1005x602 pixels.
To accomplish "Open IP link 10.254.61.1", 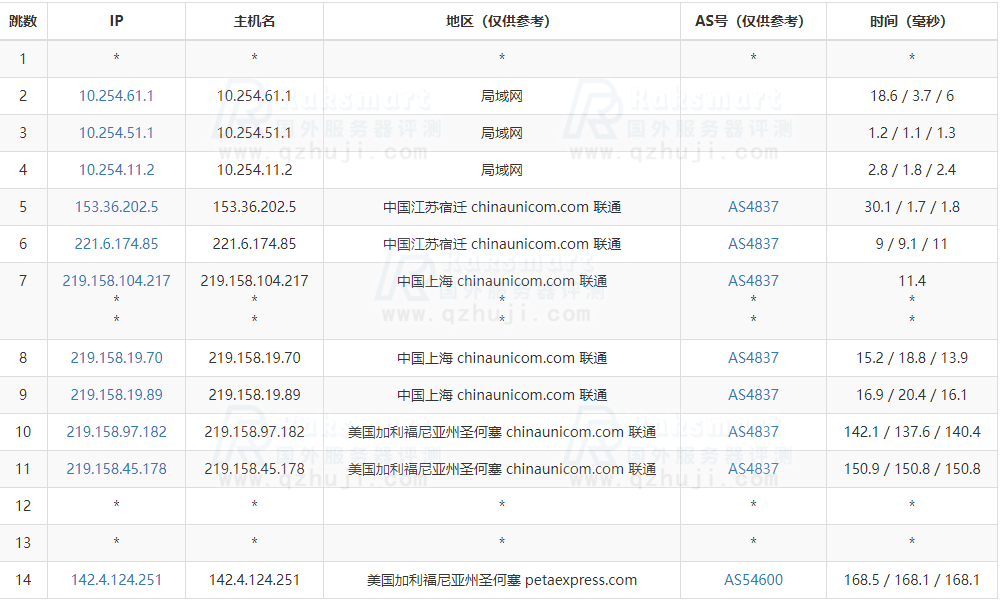I will point(116,96).
